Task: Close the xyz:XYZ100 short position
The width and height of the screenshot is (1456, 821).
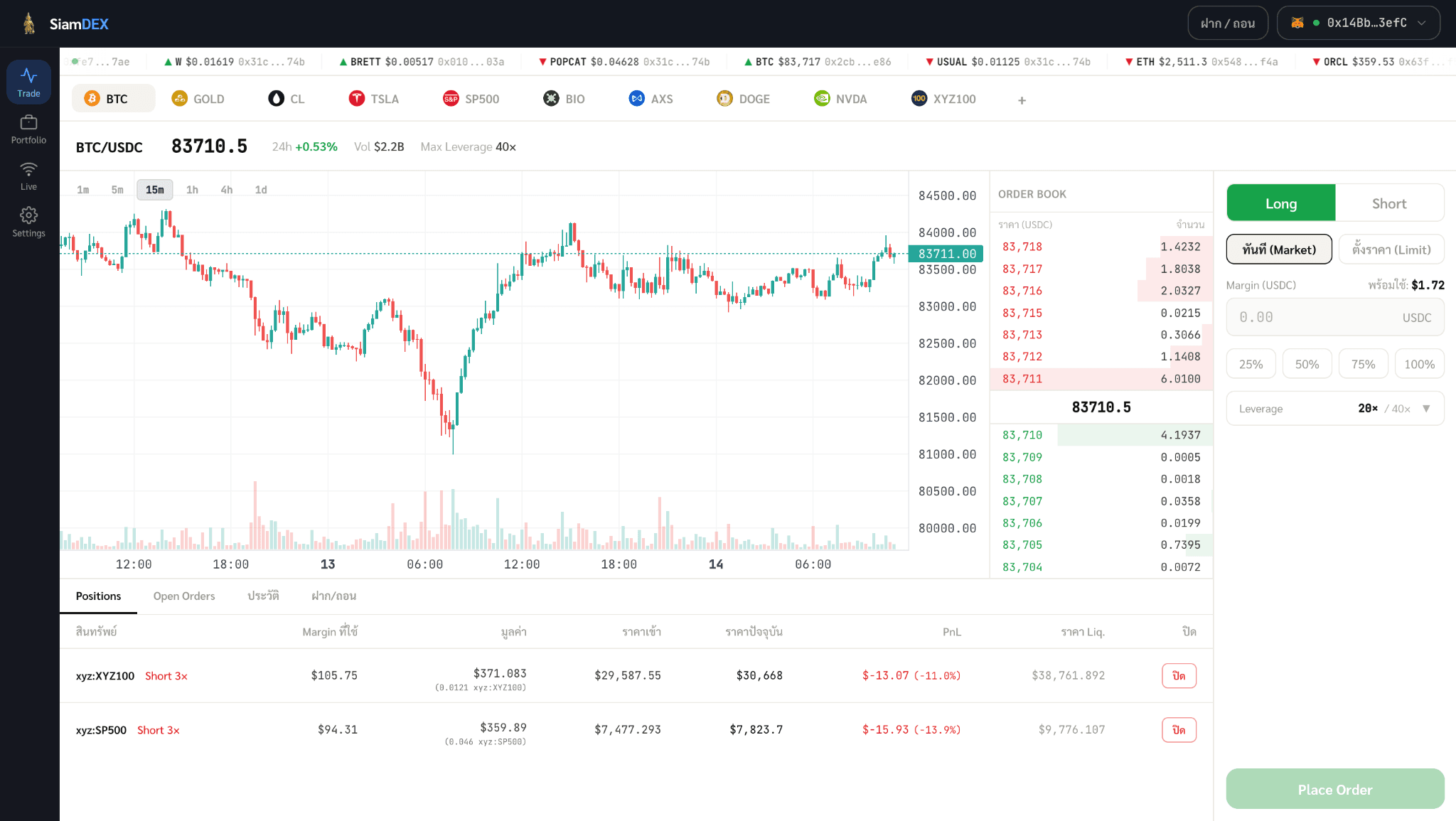Action: [x=1179, y=676]
